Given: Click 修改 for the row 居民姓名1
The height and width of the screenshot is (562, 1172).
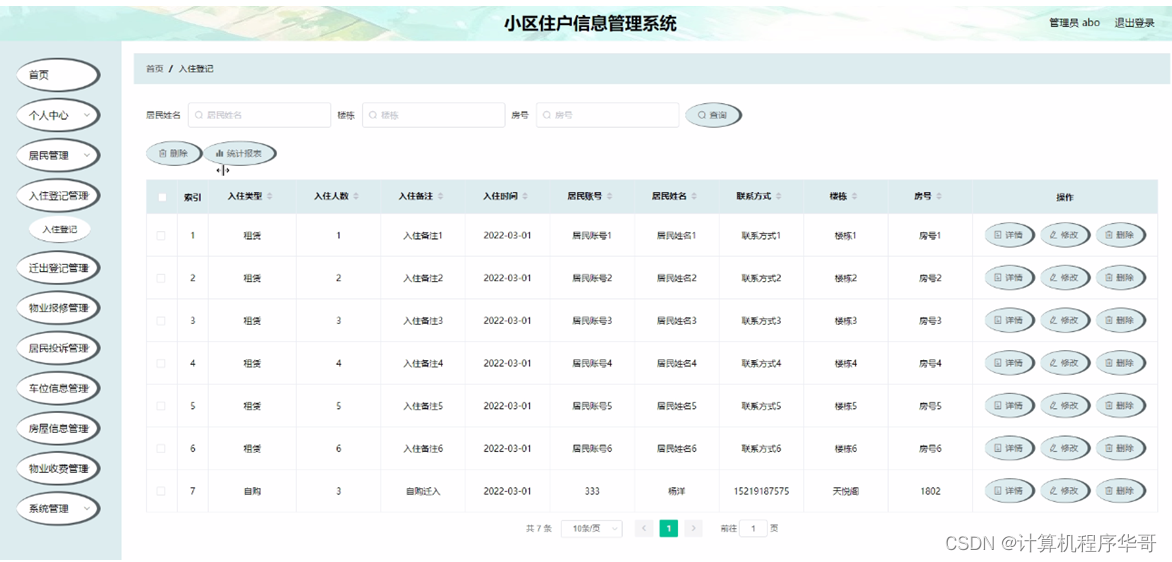Looking at the screenshot, I should (1065, 235).
